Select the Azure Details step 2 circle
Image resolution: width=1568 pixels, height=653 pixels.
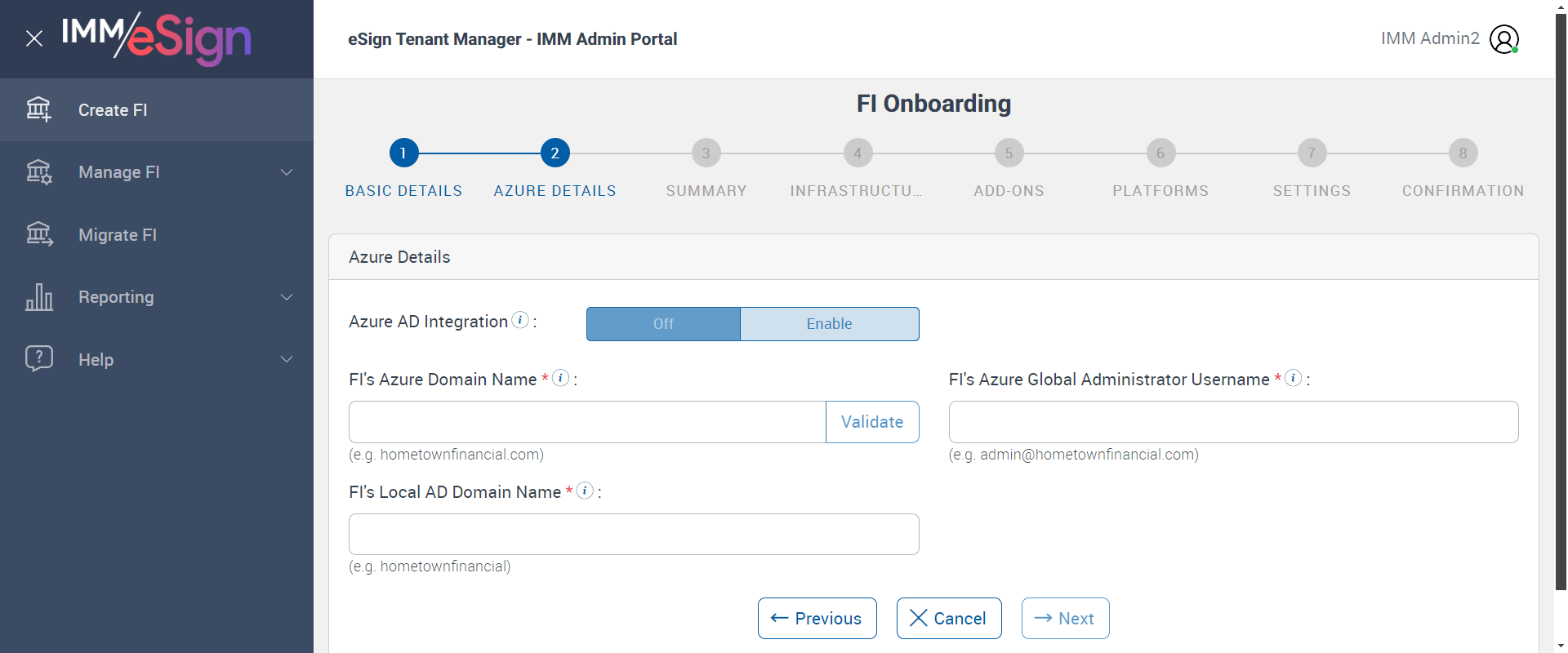click(555, 153)
